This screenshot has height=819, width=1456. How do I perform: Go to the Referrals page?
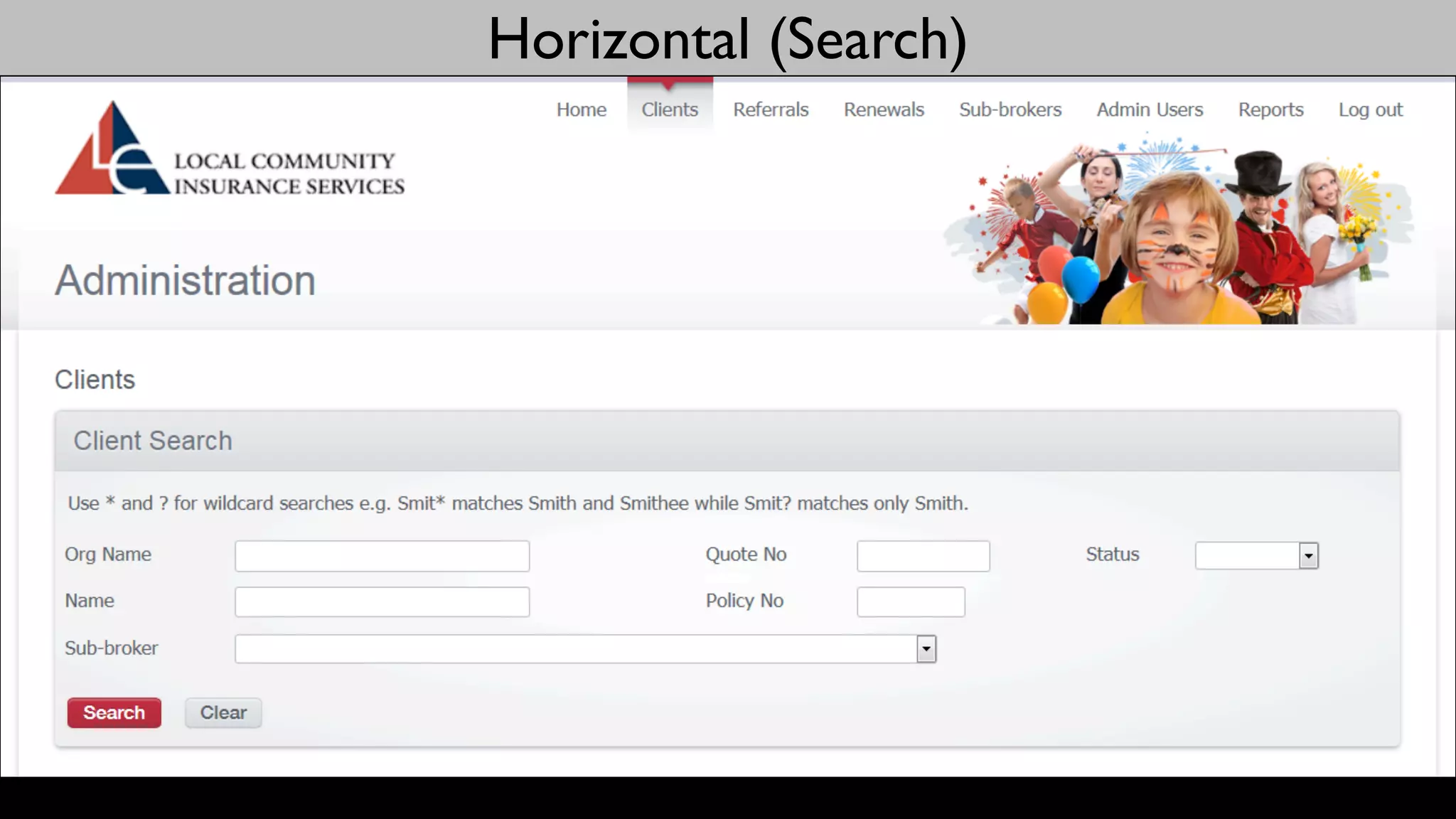click(771, 110)
